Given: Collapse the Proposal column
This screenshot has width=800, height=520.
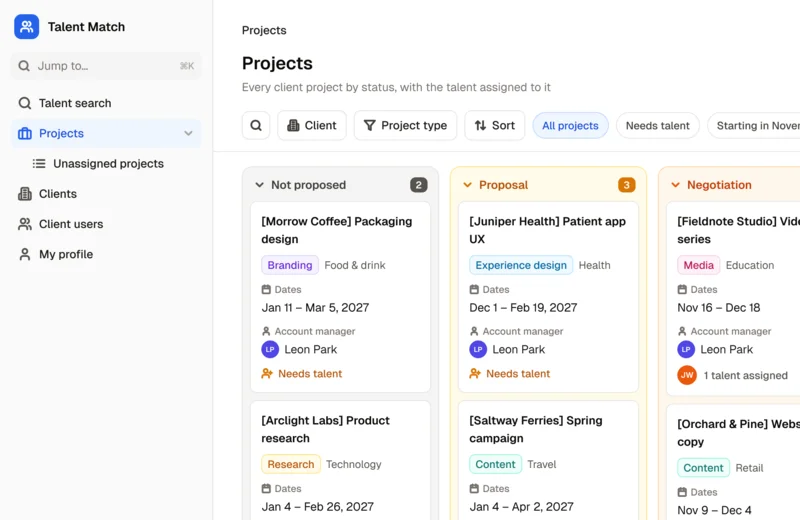Looking at the screenshot, I should (x=467, y=185).
